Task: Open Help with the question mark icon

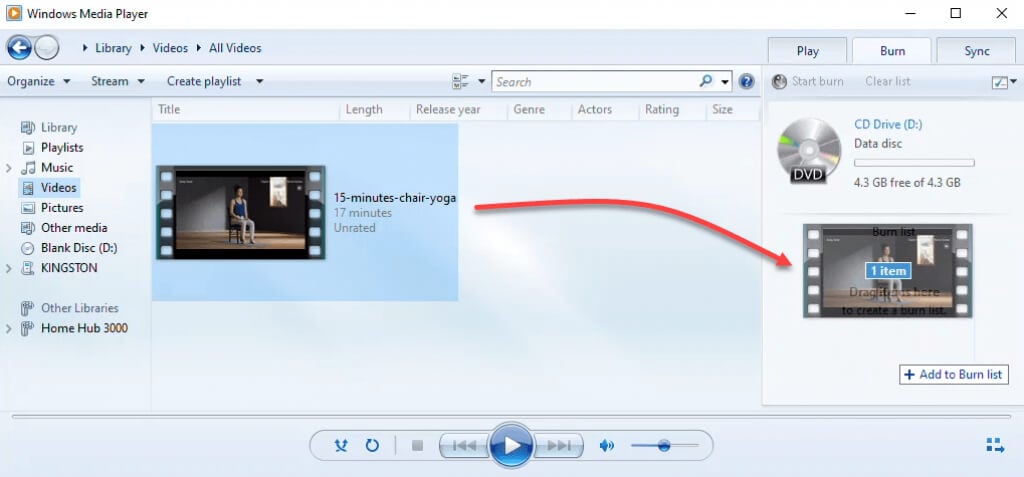Action: (x=746, y=82)
